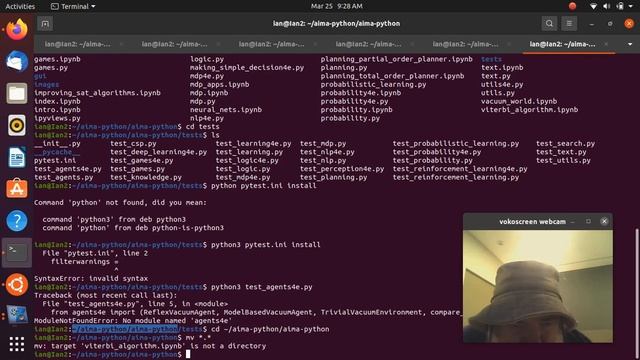Click 'probabilistic_learning.py' in first listing
640x360 pixels.
(373, 84)
